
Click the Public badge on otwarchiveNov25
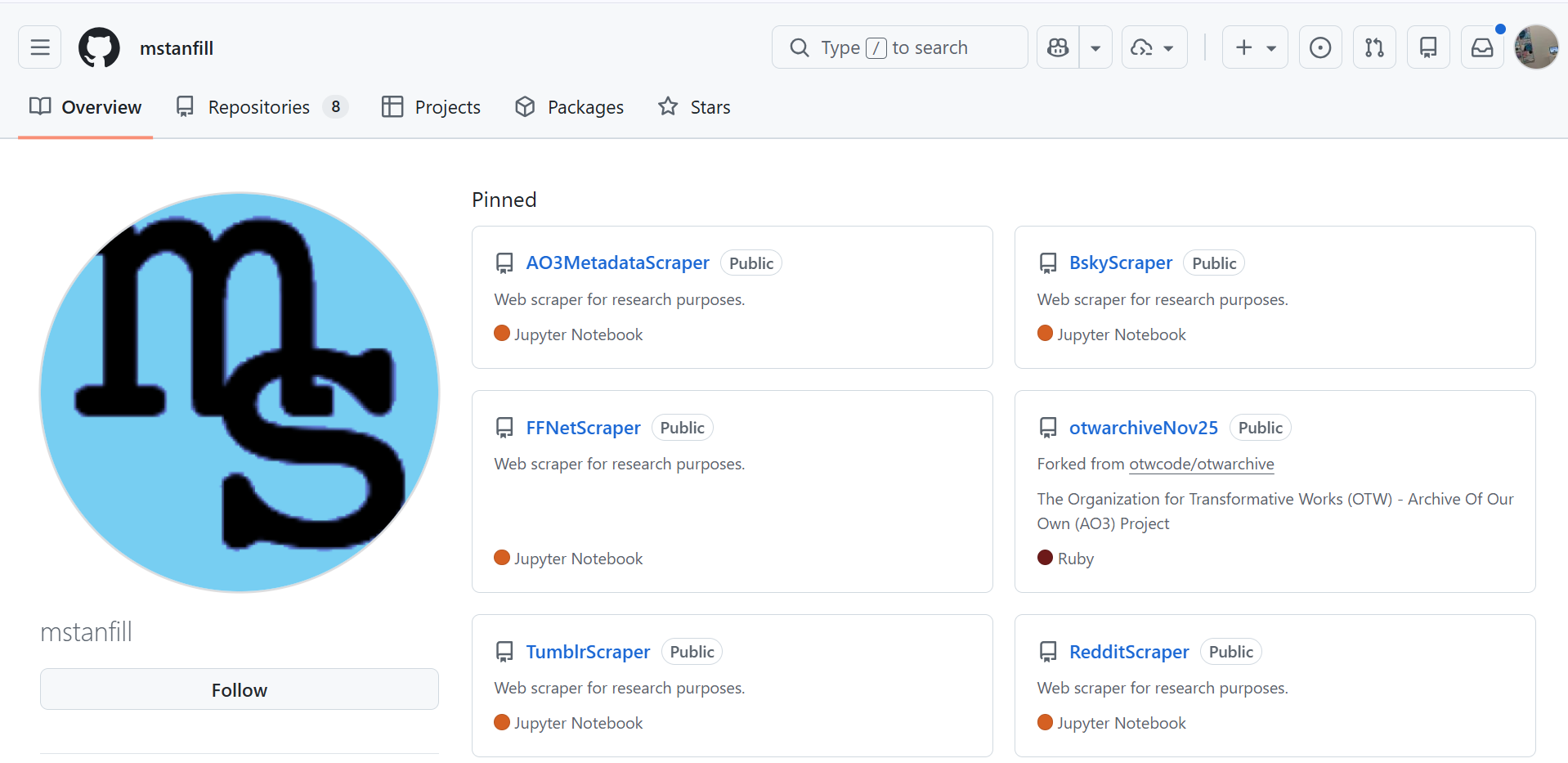pos(1261,428)
